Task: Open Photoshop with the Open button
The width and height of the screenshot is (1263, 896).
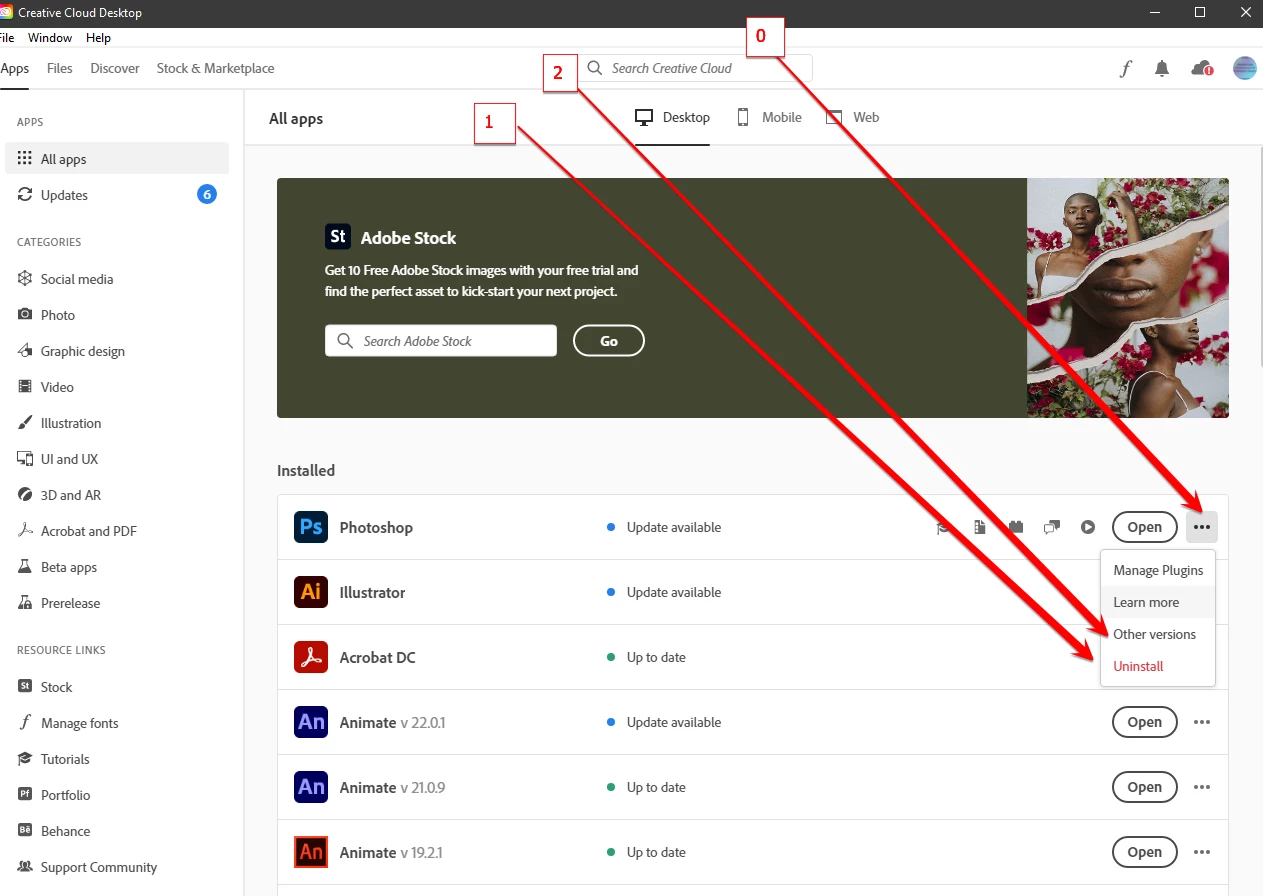Action: click(x=1144, y=527)
